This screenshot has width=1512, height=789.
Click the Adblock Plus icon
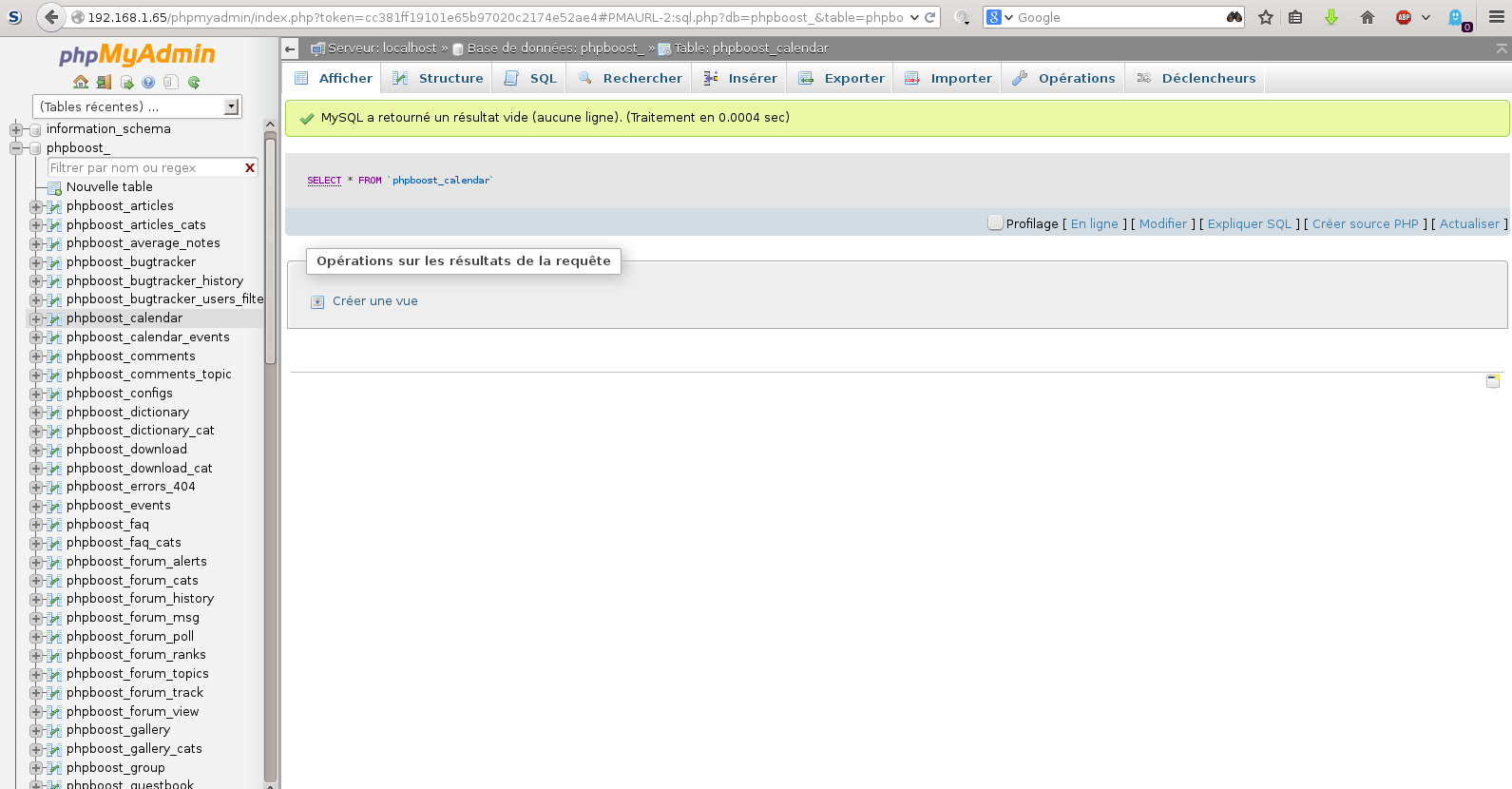(1404, 17)
